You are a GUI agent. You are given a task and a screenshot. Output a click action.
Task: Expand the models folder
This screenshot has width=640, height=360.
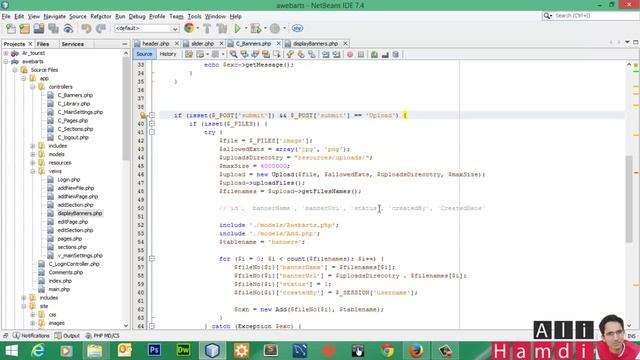[33, 154]
